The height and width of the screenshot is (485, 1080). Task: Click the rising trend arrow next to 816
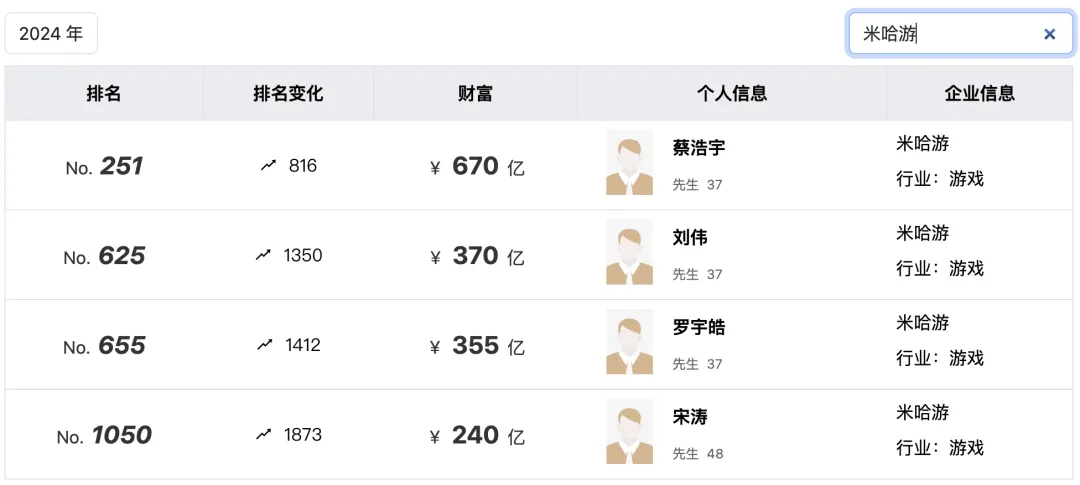[x=269, y=165]
